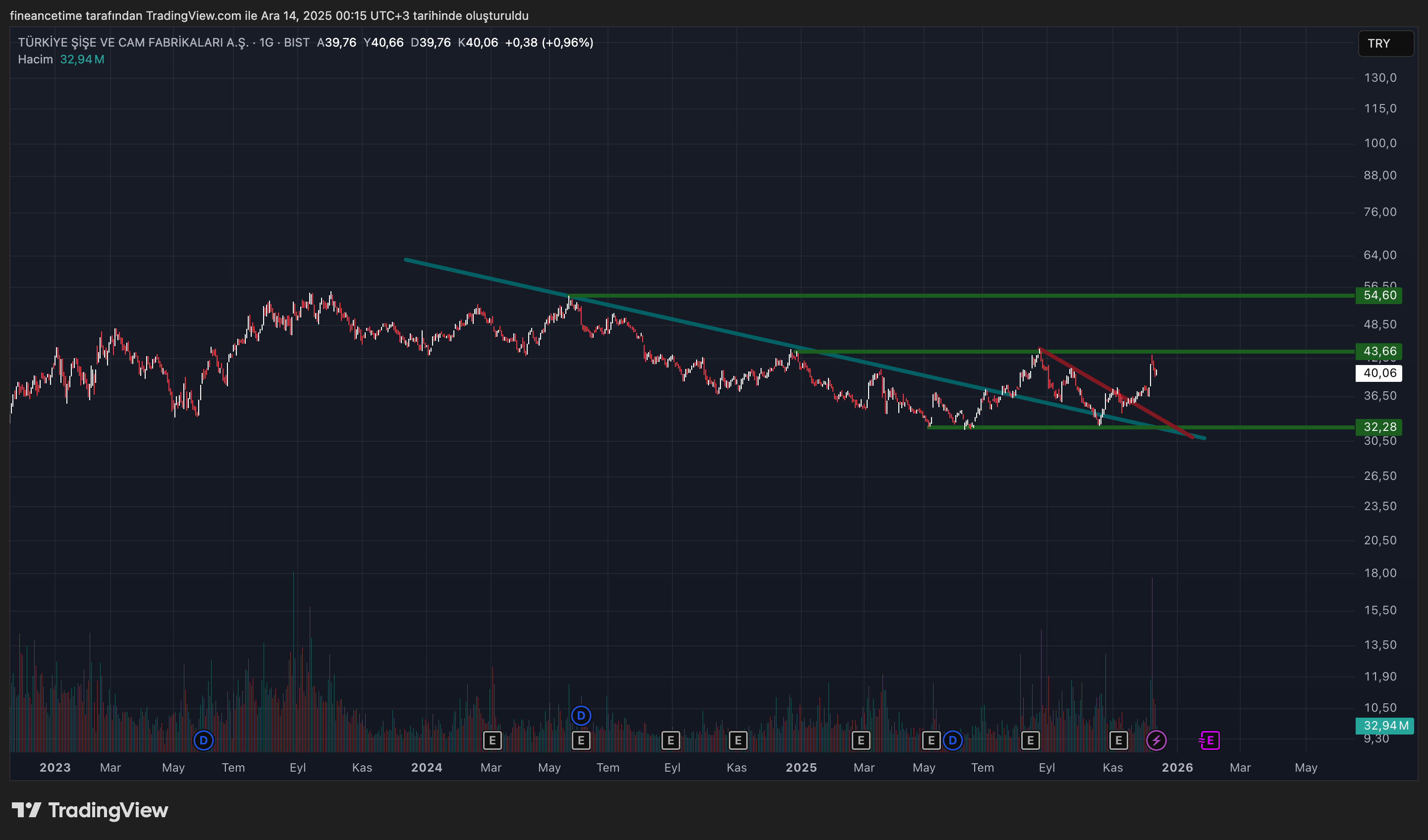The height and width of the screenshot is (840, 1428).
Task: Click the dividend D marker near June 2025
Action: pyautogui.click(x=952, y=740)
